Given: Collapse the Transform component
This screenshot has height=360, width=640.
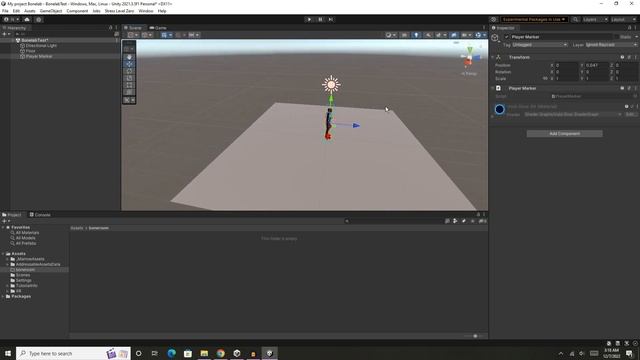Looking at the screenshot, I should (493, 57).
